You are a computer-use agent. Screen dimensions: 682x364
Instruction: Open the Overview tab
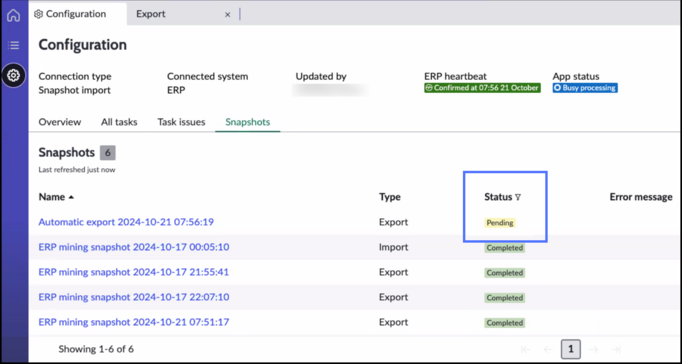(x=60, y=122)
